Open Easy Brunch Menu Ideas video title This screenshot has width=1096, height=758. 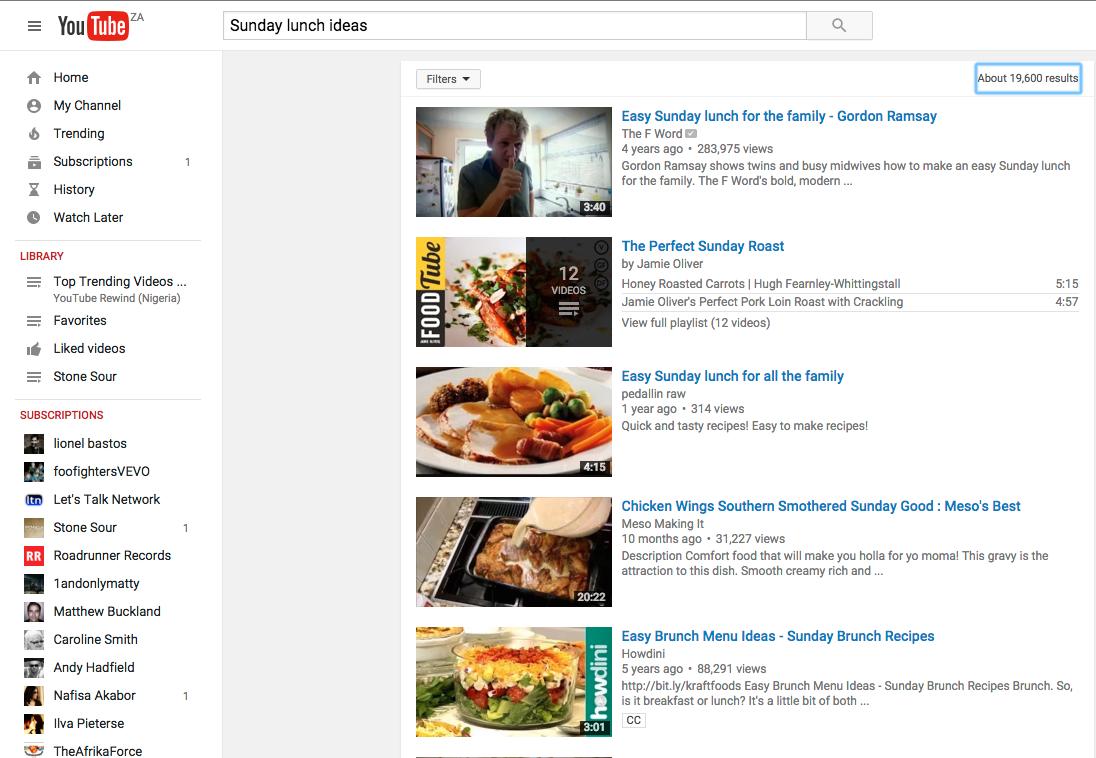coord(778,636)
